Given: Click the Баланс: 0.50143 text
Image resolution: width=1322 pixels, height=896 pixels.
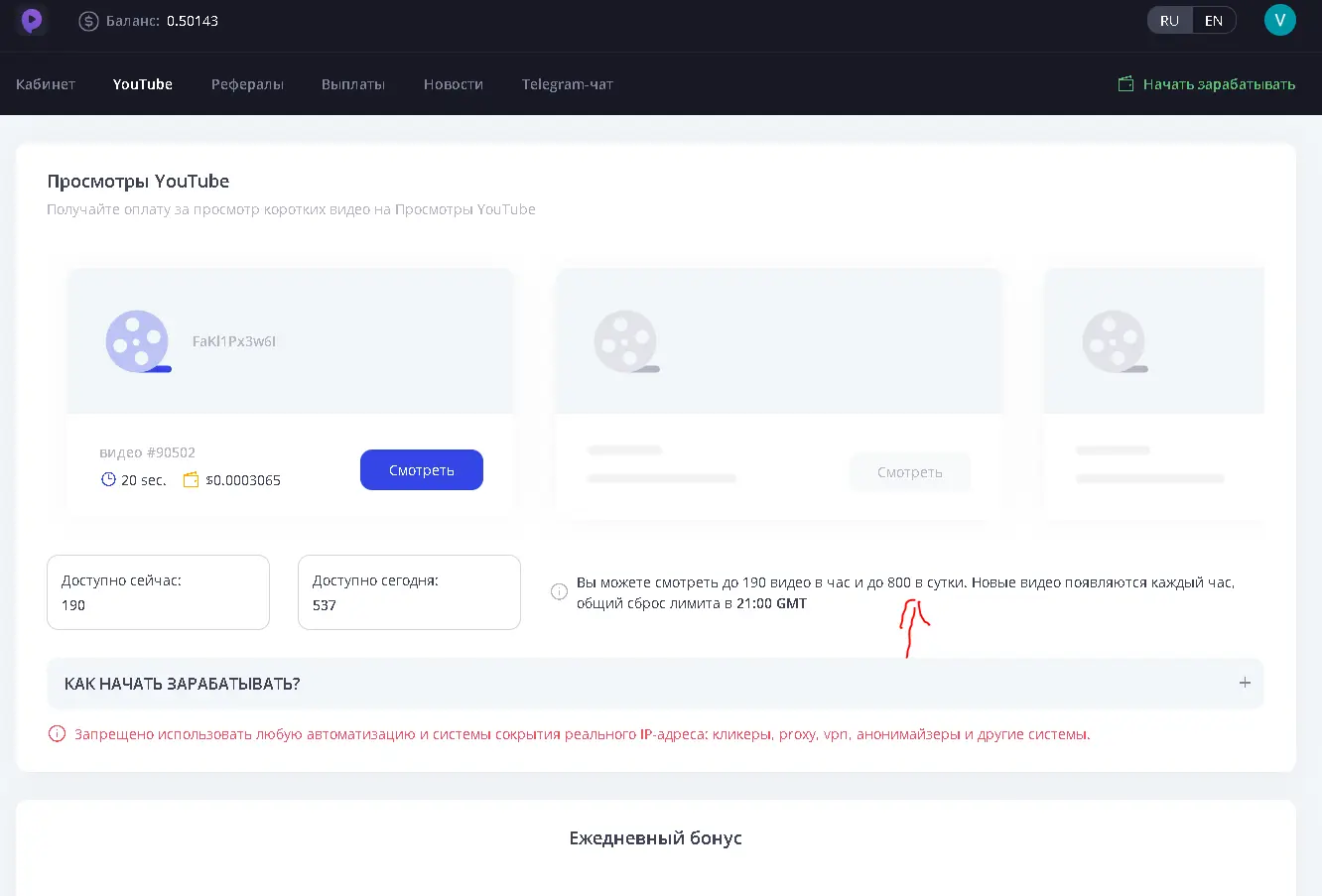Looking at the screenshot, I should pos(162,21).
